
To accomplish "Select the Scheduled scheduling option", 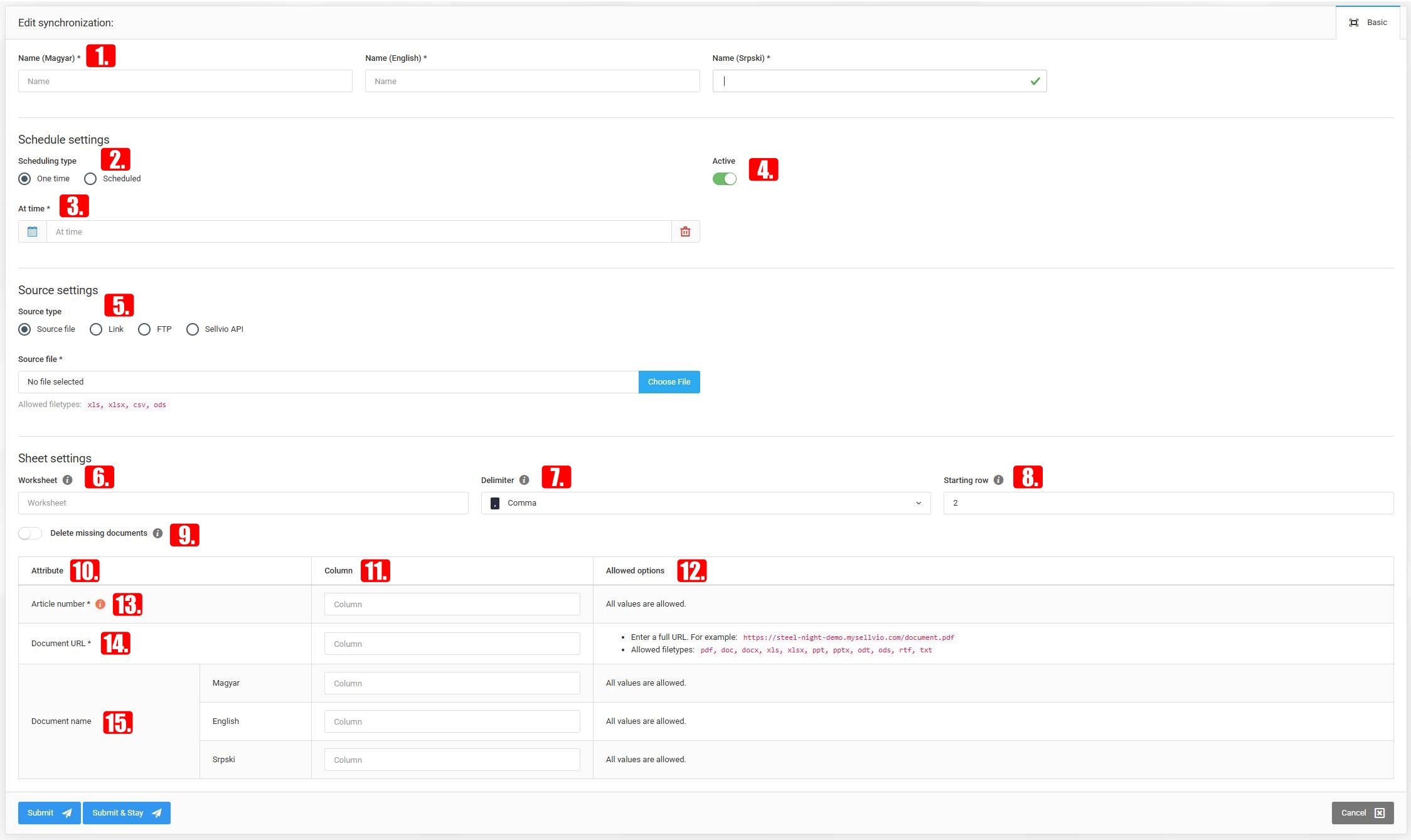I will point(90,179).
